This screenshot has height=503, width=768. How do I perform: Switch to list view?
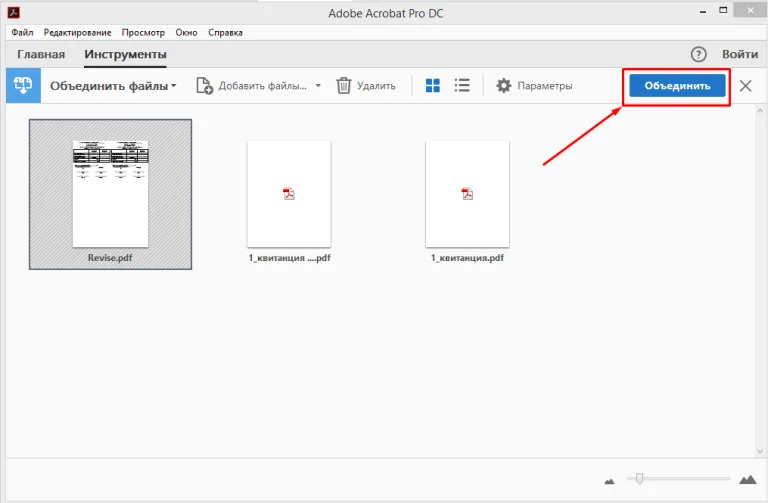tap(462, 86)
